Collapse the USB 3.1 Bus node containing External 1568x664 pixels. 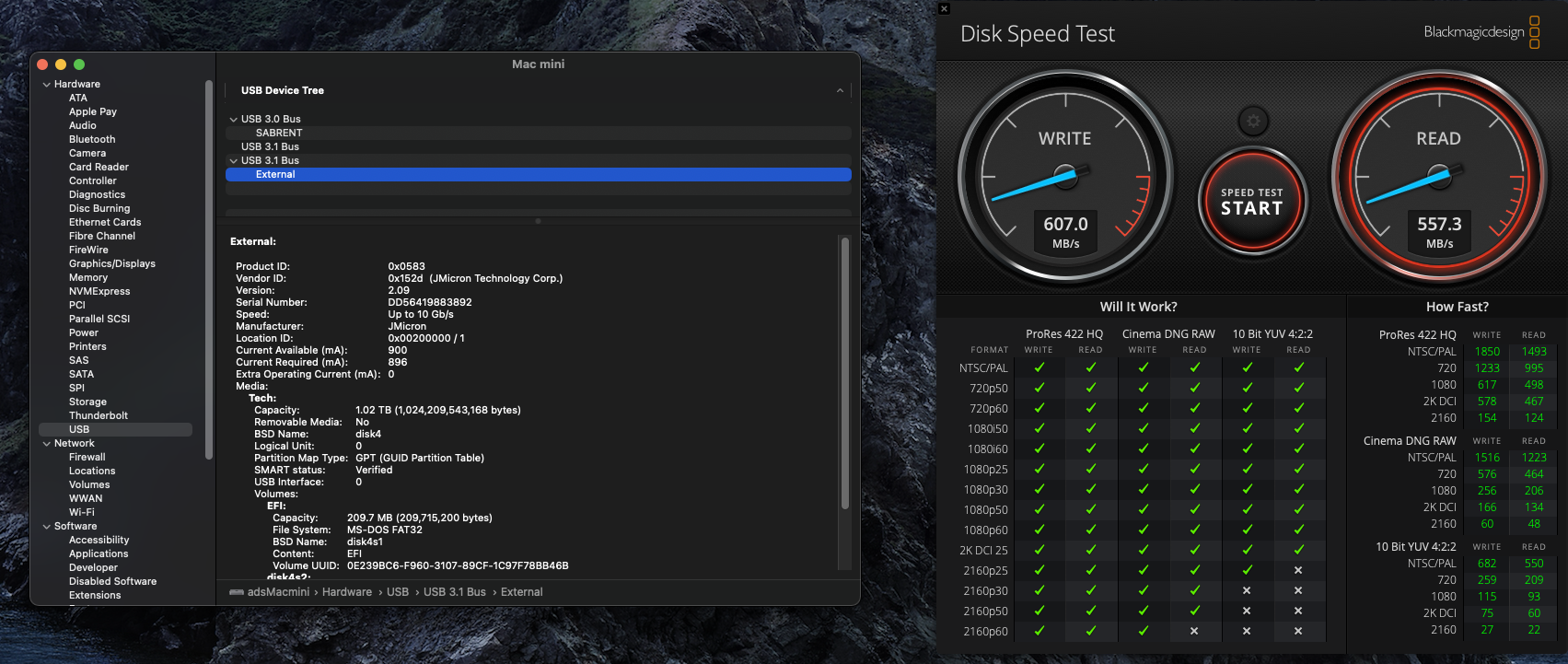click(x=234, y=161)
